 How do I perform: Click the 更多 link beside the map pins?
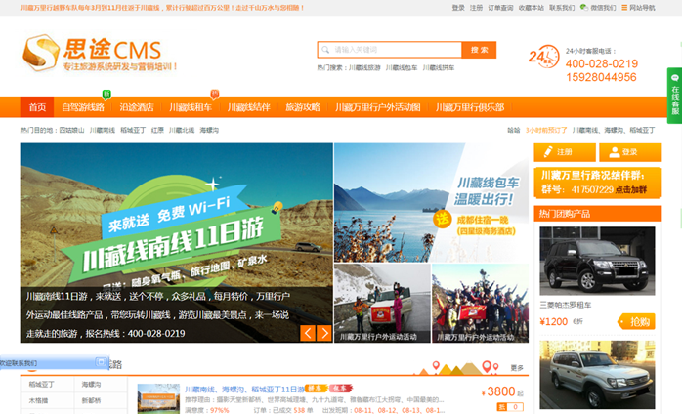pos(517,368)
